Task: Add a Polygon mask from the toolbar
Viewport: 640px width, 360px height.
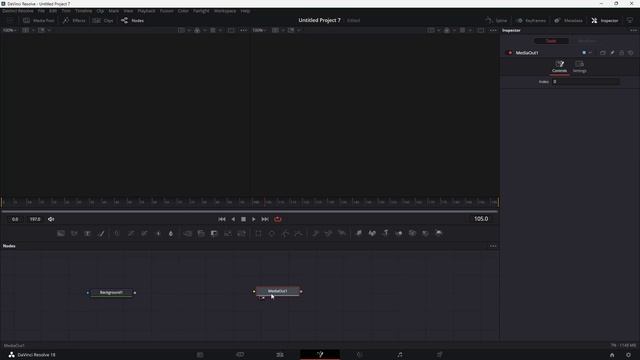Action: coord(285,233)
